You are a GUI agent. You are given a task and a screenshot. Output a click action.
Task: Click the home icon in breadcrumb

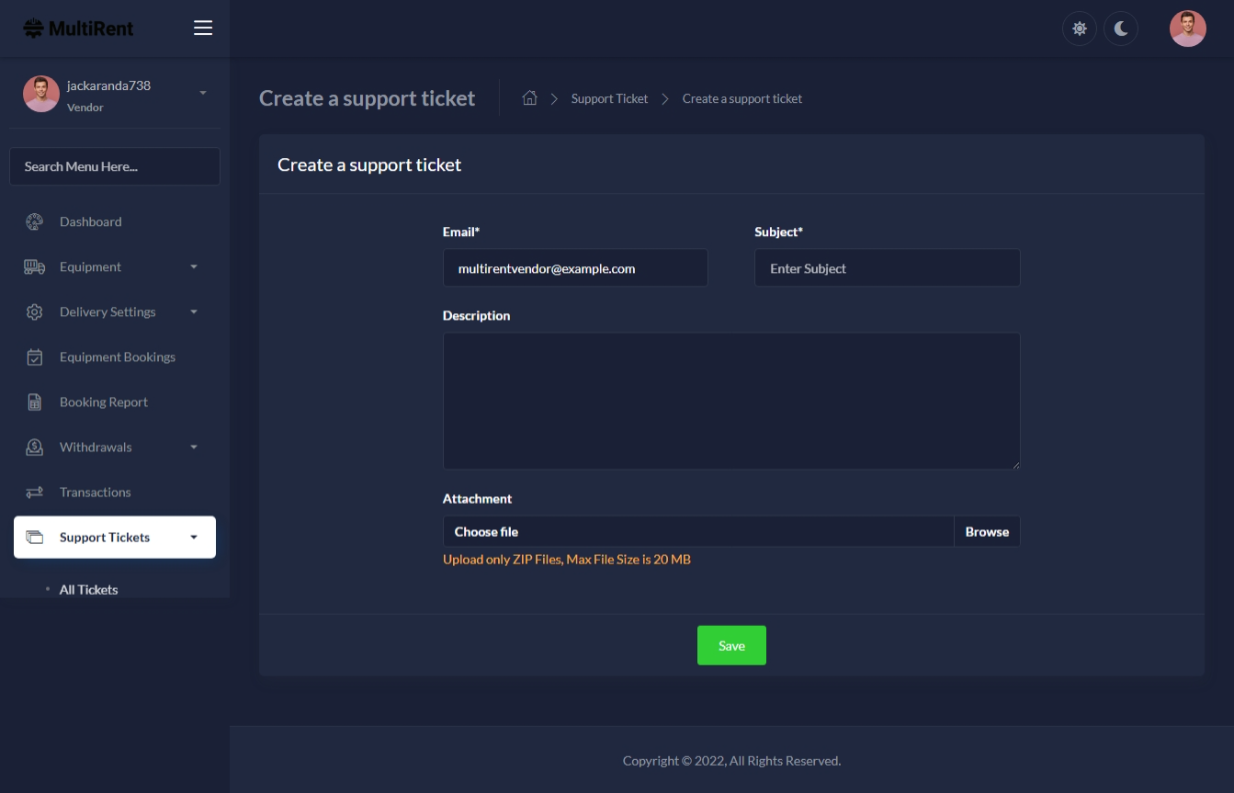[x=530, y=98]
